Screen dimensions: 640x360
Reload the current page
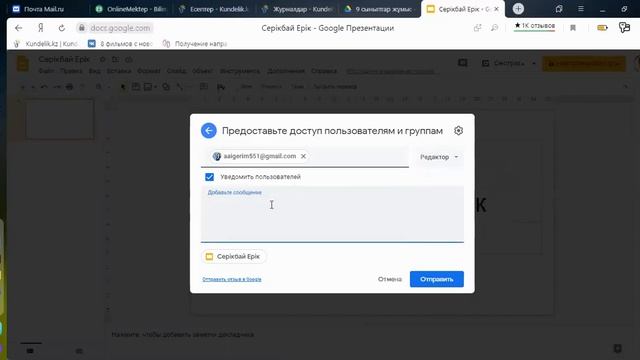click(62, 28)
